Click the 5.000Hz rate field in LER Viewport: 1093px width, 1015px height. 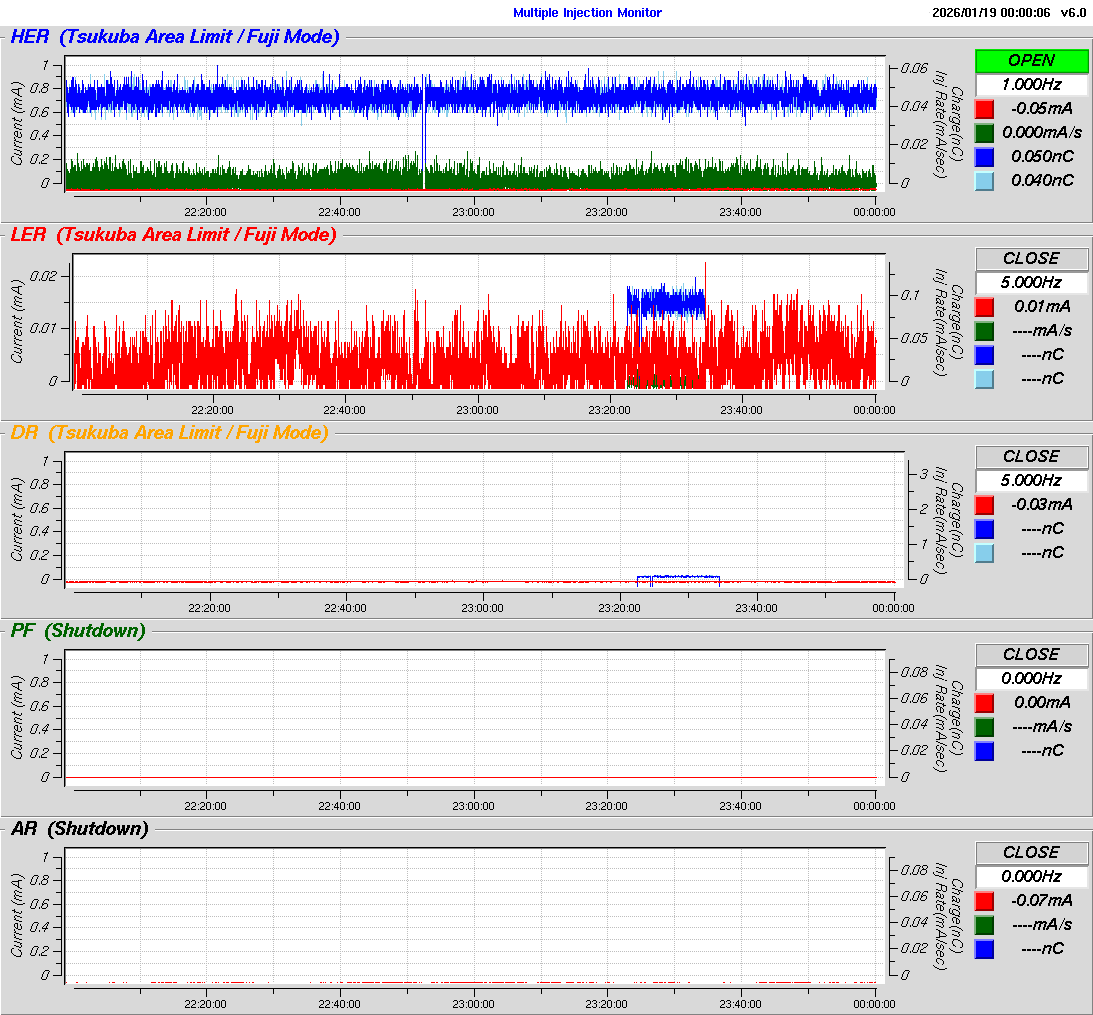1031,282
